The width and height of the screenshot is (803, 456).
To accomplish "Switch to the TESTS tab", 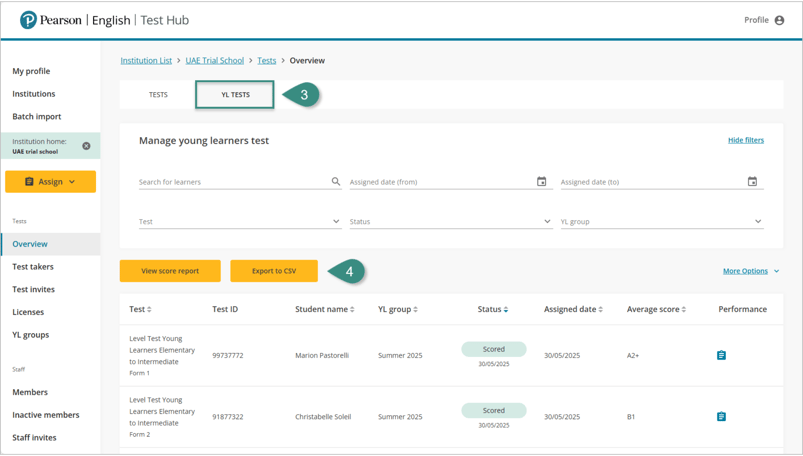I will 158,95.
